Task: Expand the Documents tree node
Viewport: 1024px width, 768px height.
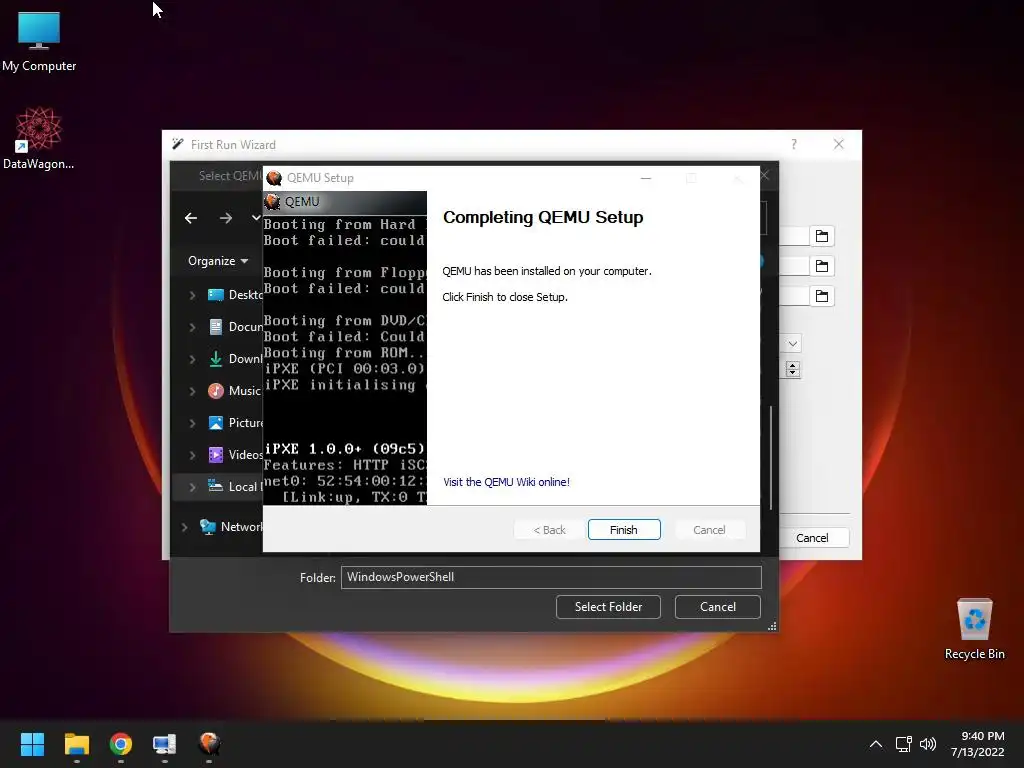Action: click(x=192, y=327)
